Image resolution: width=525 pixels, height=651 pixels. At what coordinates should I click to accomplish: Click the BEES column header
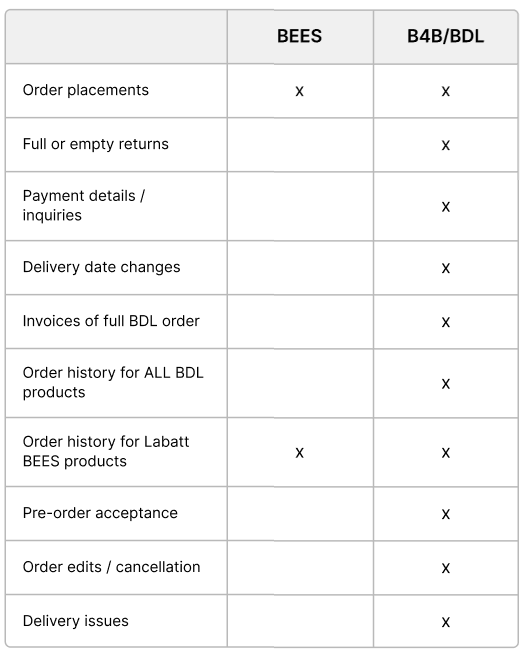tap(299, 36)
